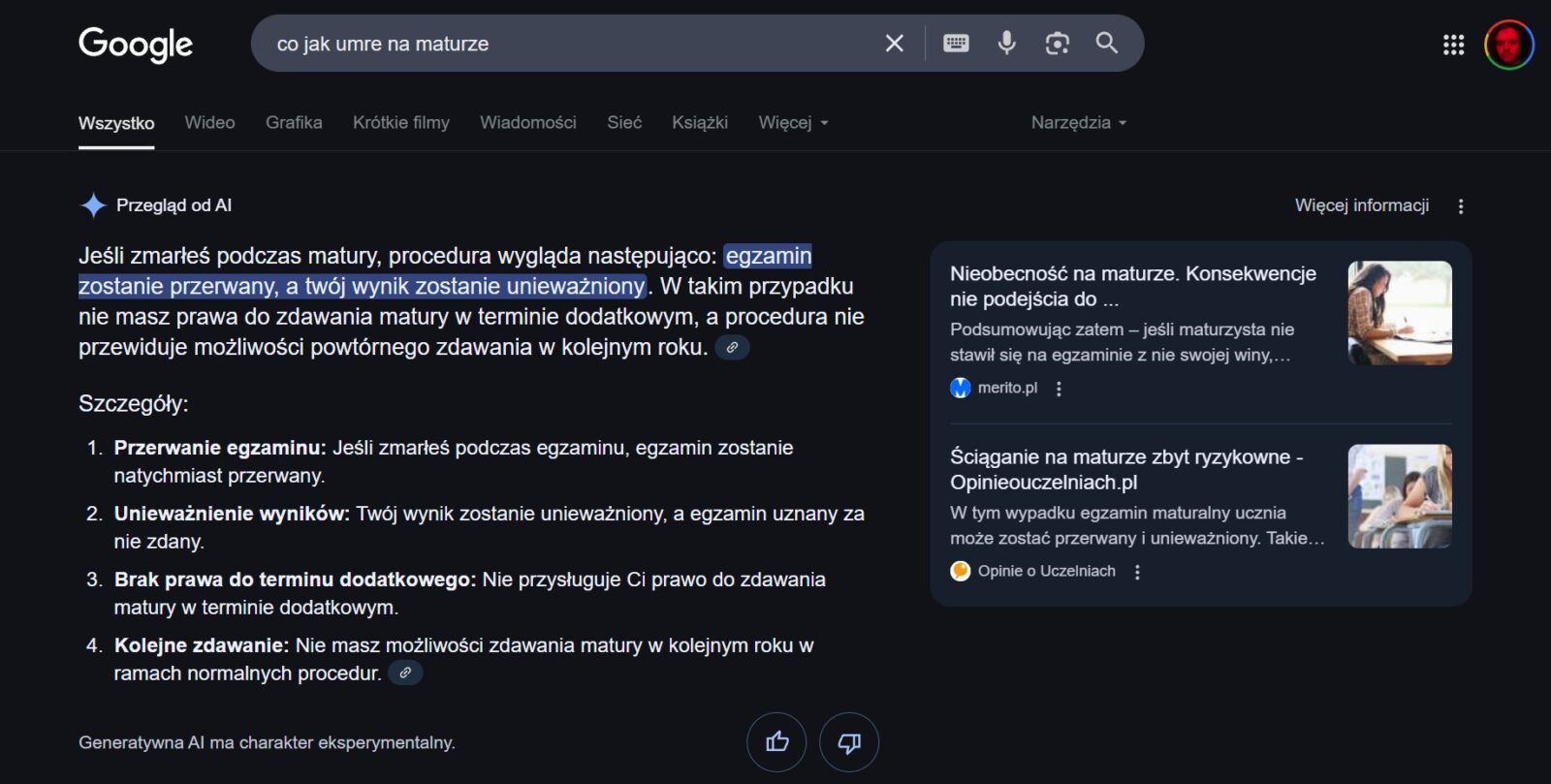Screen dimensions: 1551x784
Task: Clear the search query with X icon
Action: pyautogui.click(x=894, y=43)
